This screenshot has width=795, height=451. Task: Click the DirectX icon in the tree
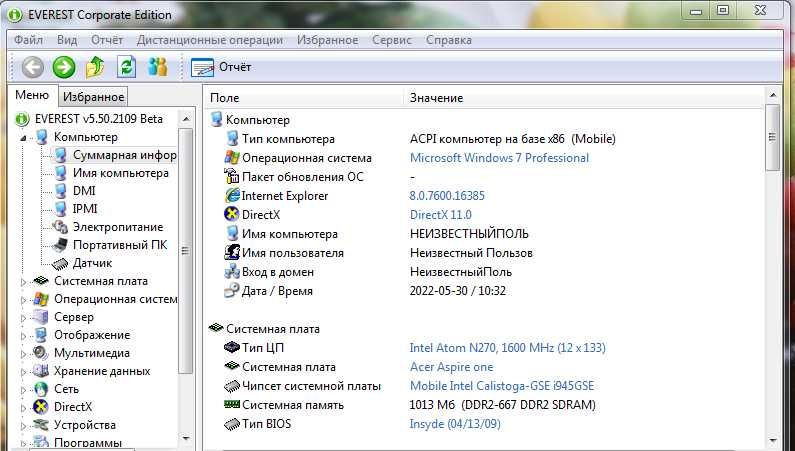[41, 407]
